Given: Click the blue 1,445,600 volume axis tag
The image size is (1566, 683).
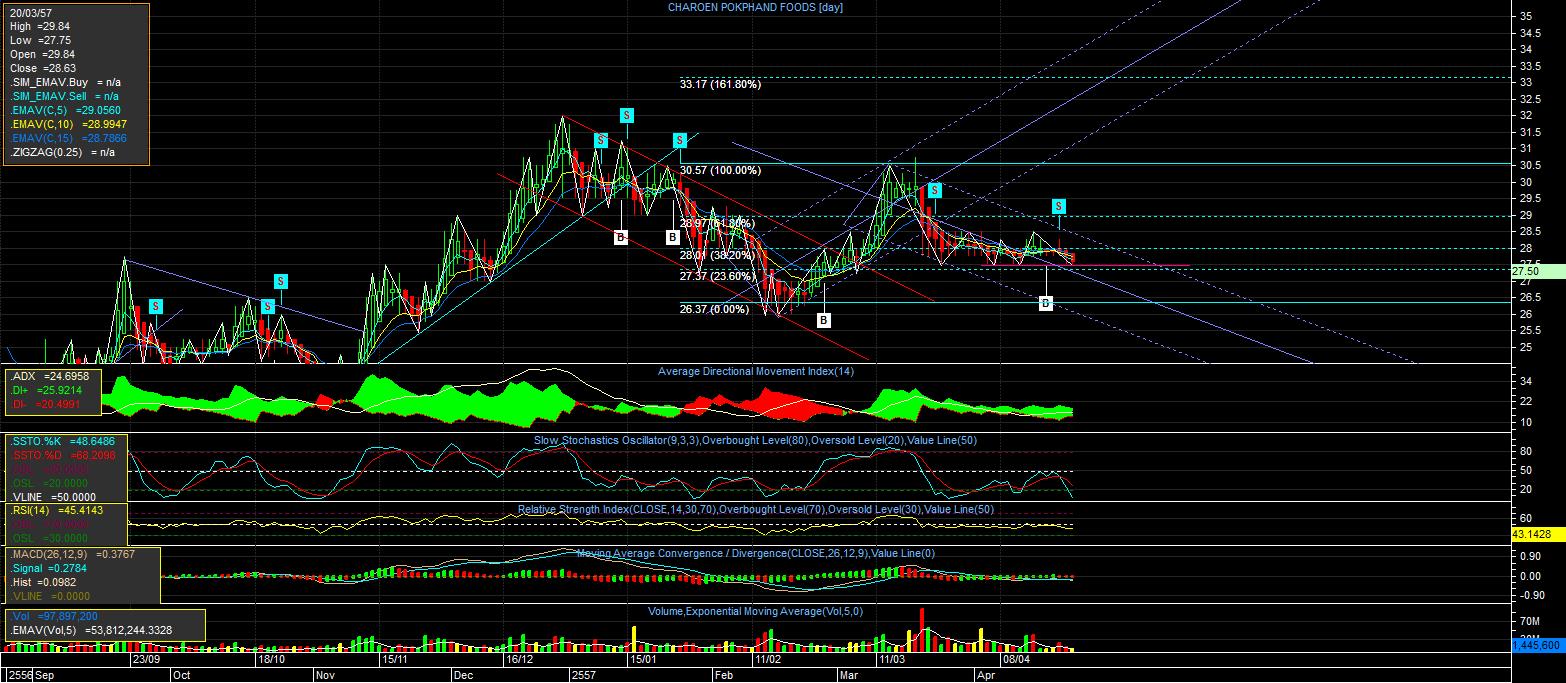Looking at the screenshot, I should [x=1536, y=646].
